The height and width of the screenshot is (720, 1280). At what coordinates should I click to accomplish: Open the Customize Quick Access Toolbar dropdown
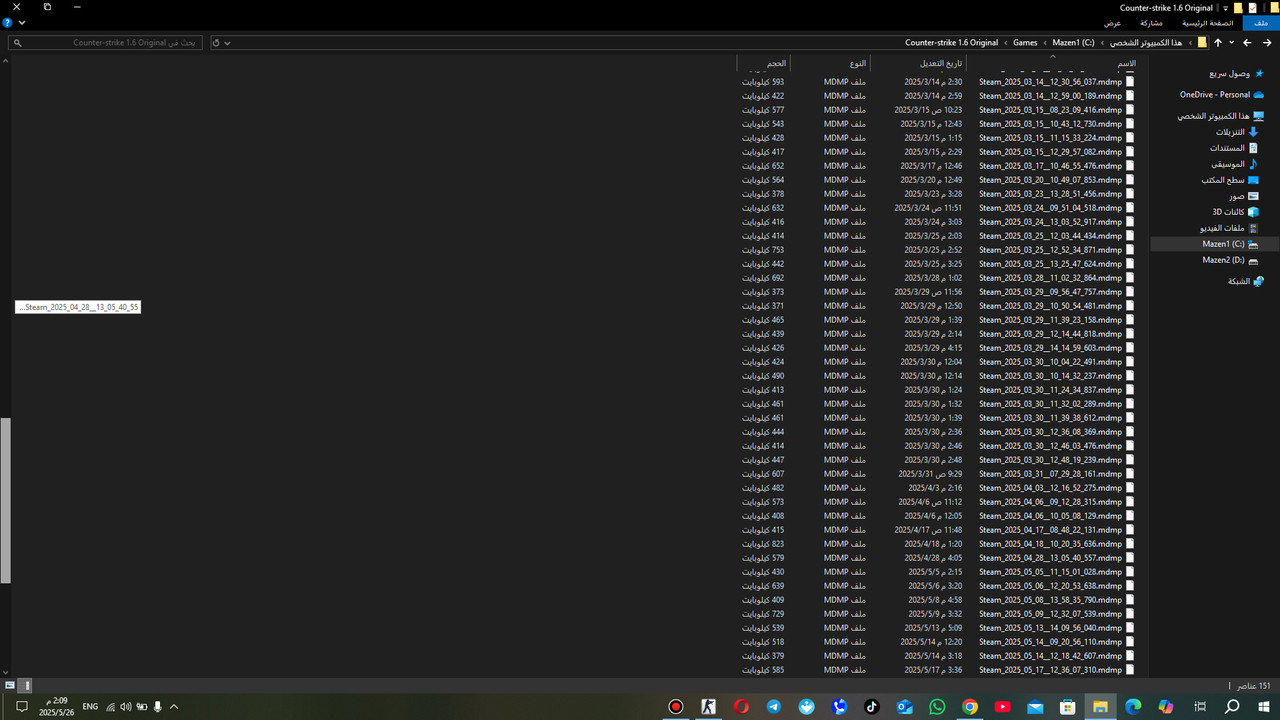(x=1226, y=8)
